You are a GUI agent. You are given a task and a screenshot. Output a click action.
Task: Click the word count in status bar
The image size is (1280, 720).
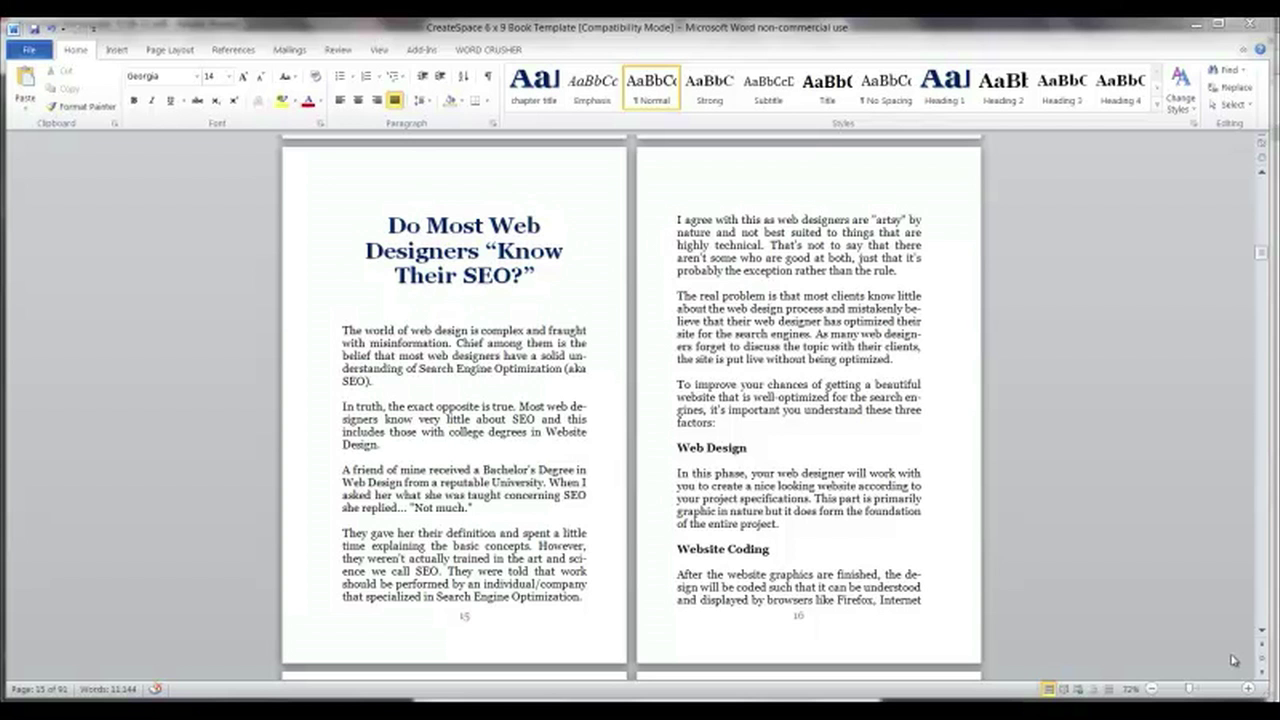point(109,689)
